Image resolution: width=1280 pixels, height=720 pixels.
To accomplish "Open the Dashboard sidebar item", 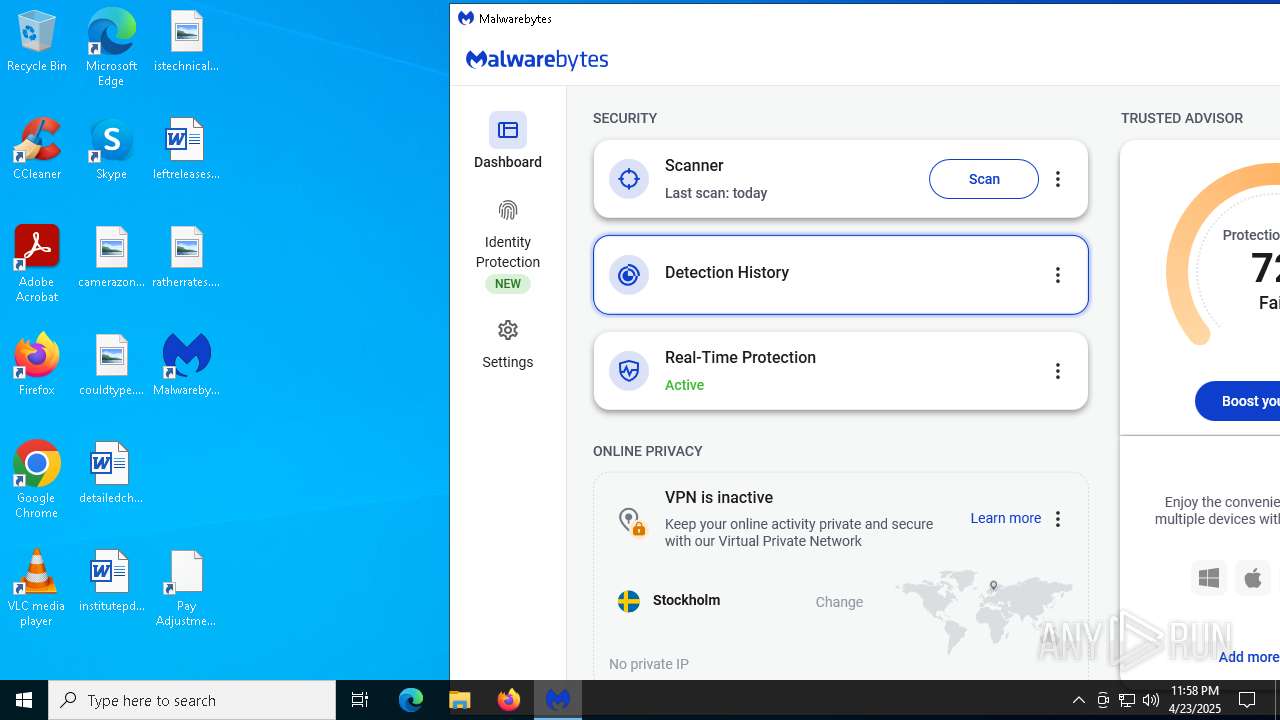I will 508,141.
